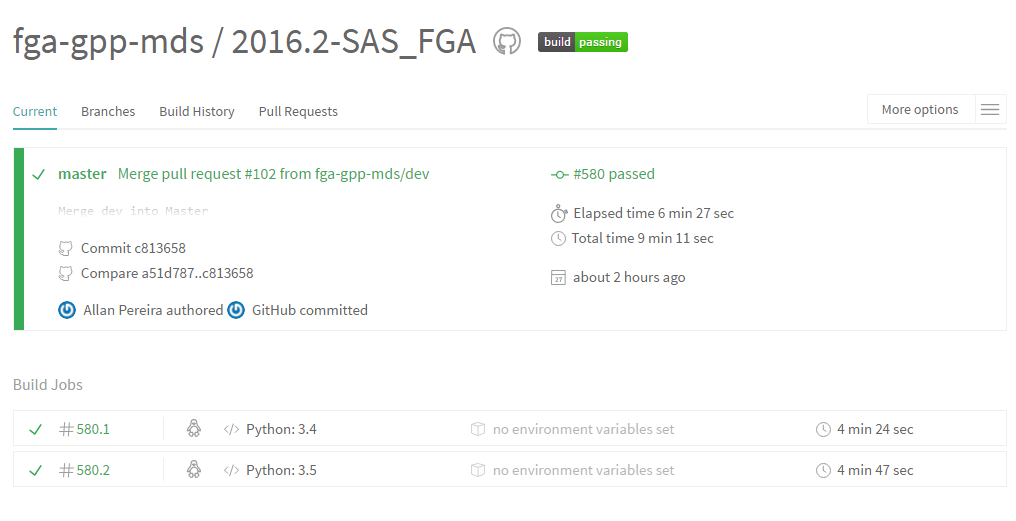Open the Commit c813658 link
The width and height of the screenshot is (1016, 521).
[x=133, y=248]
